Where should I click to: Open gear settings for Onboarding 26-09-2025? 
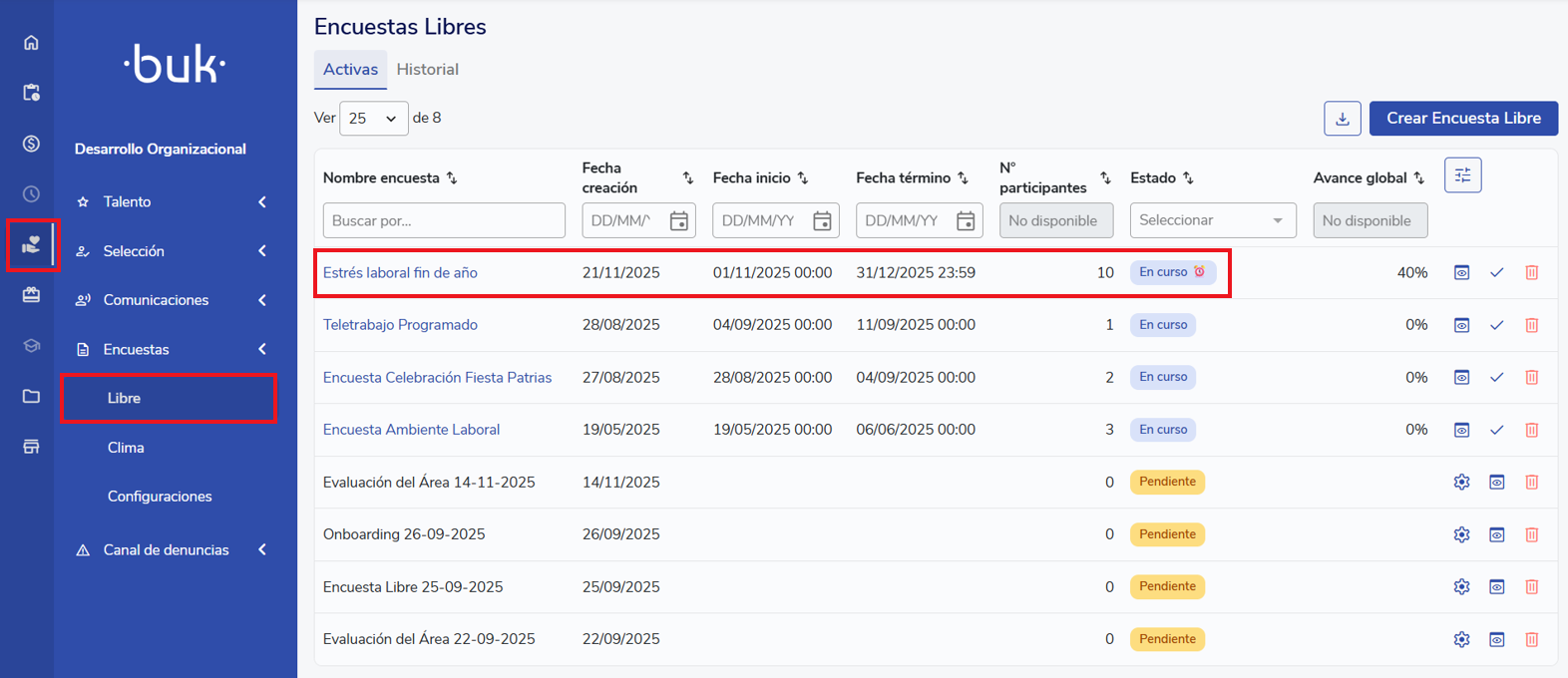(1461, 534)
